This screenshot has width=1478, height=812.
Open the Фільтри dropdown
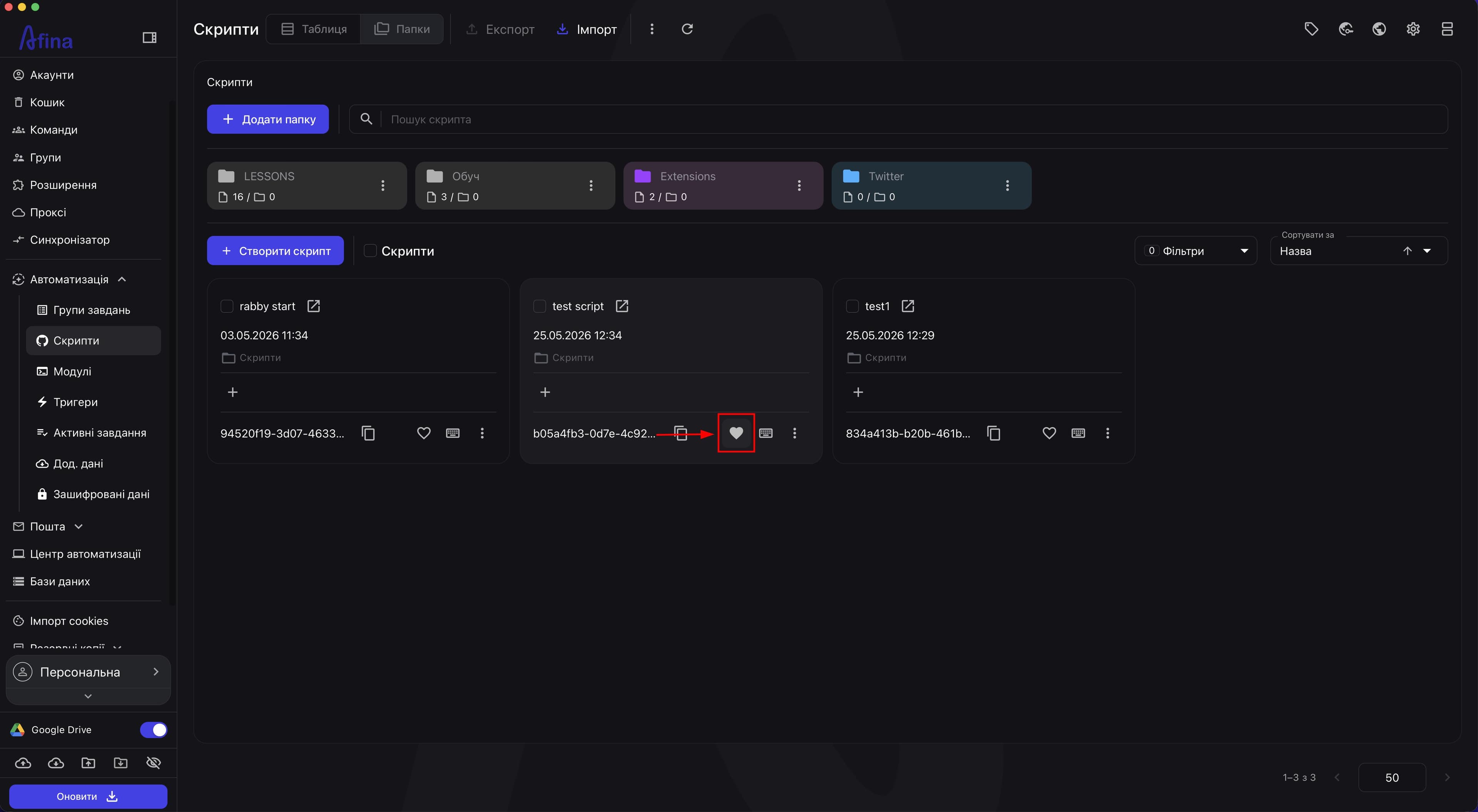(1195, 251)
